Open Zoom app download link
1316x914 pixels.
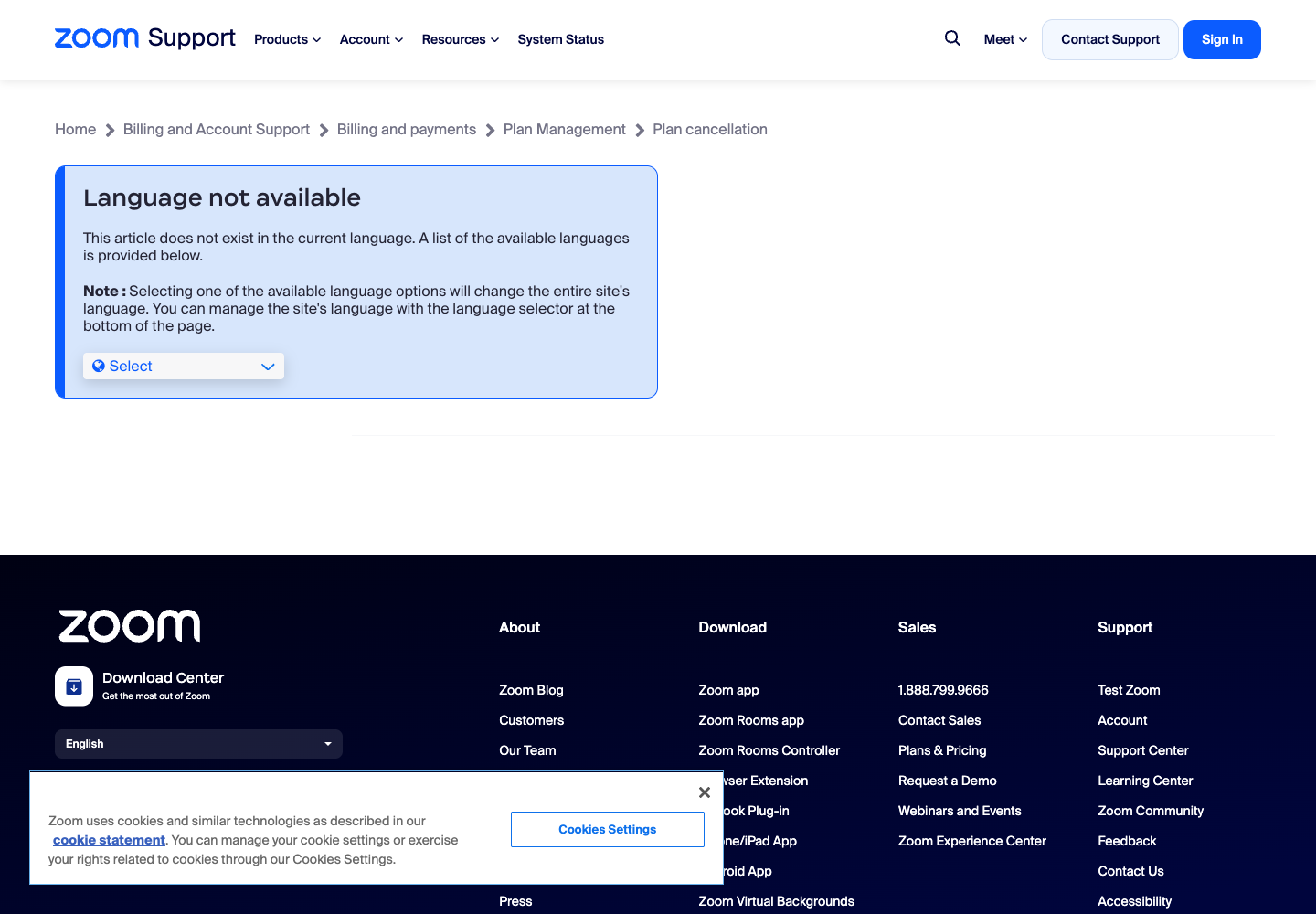tap(729, 690)
